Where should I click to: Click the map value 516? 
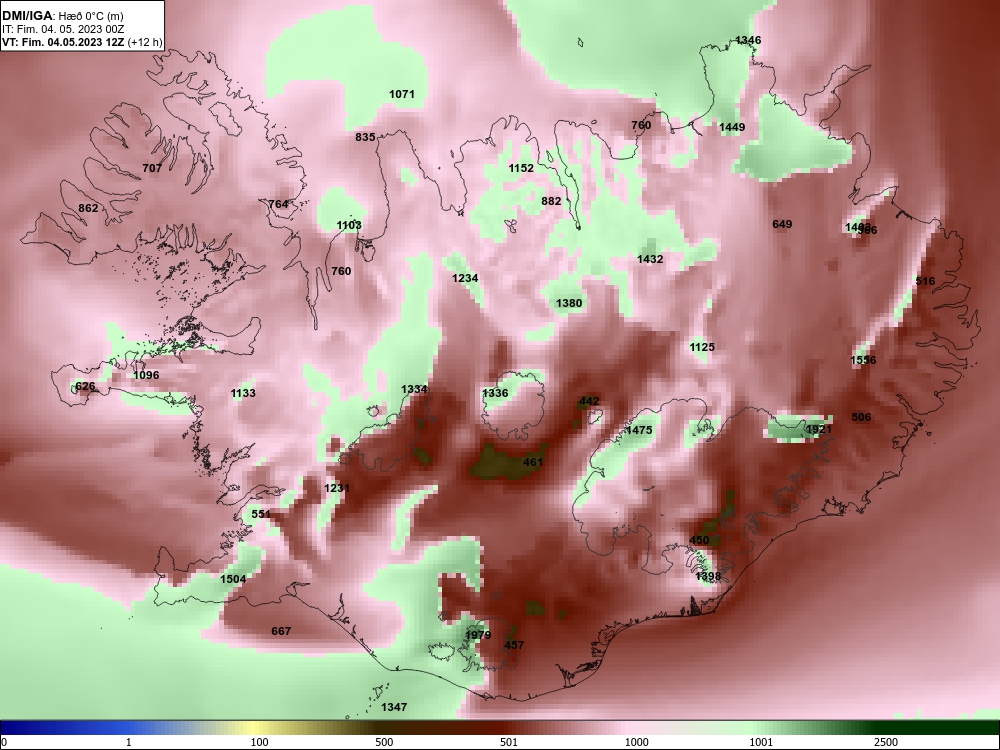pos(925,281)
